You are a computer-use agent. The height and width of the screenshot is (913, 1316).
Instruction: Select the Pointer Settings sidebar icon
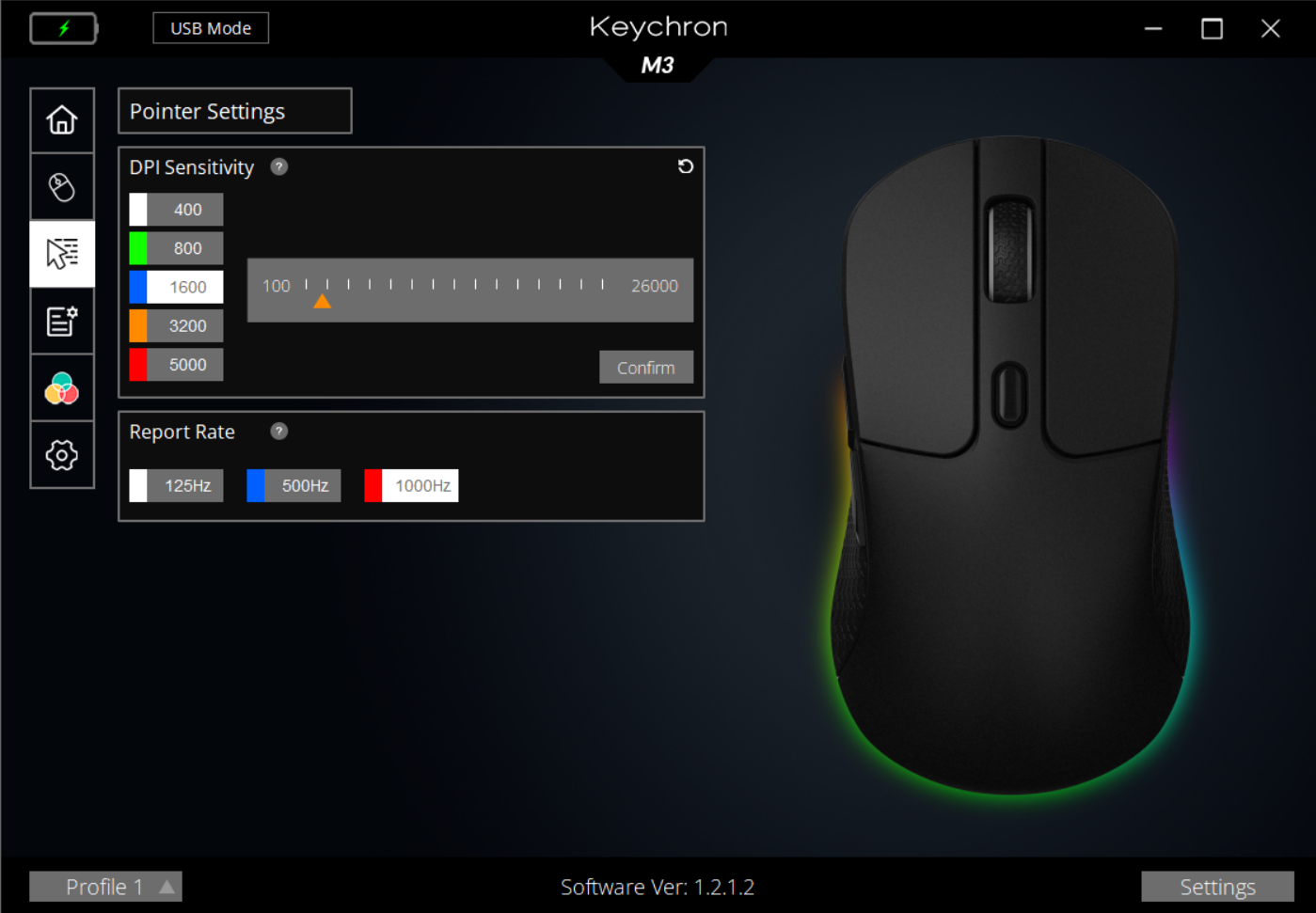coord(62,254)
